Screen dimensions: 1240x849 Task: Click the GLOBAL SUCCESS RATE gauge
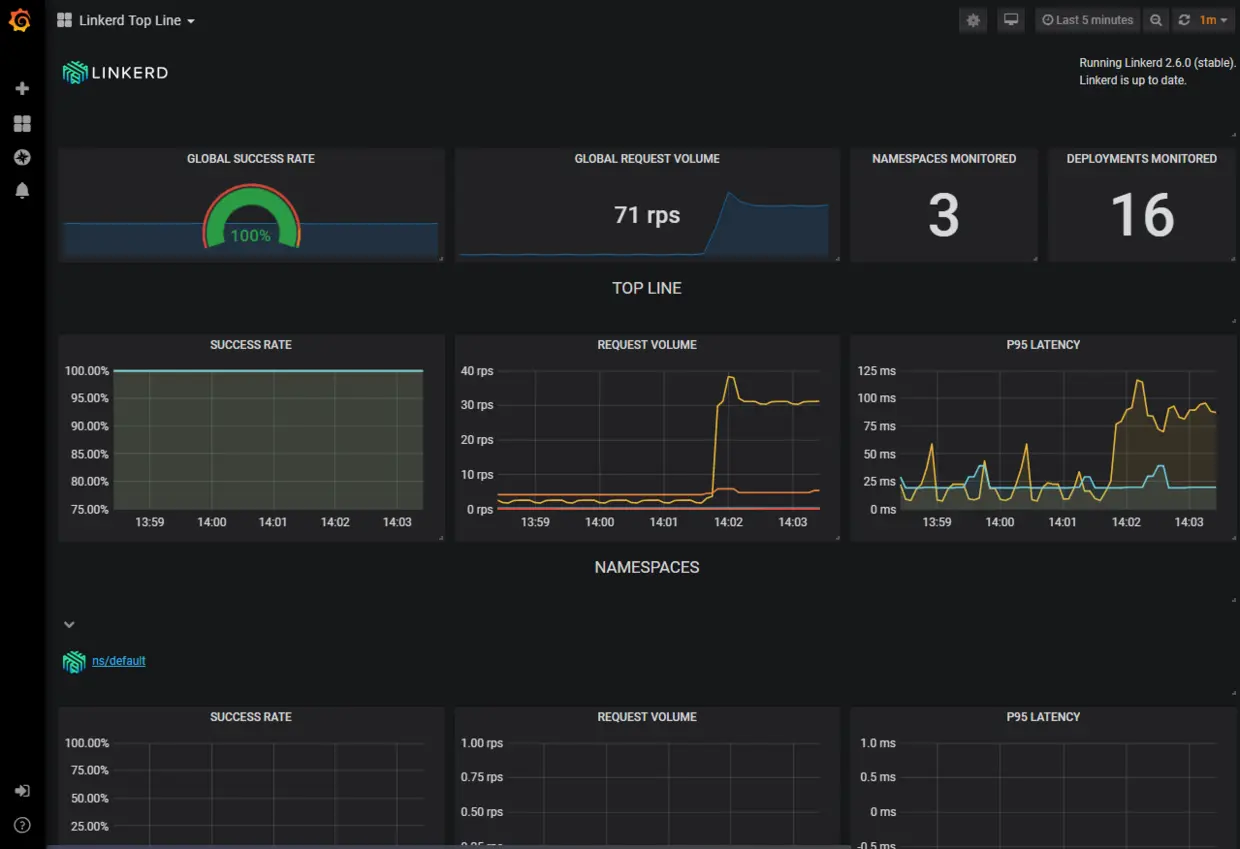click(x=250, y=215)
